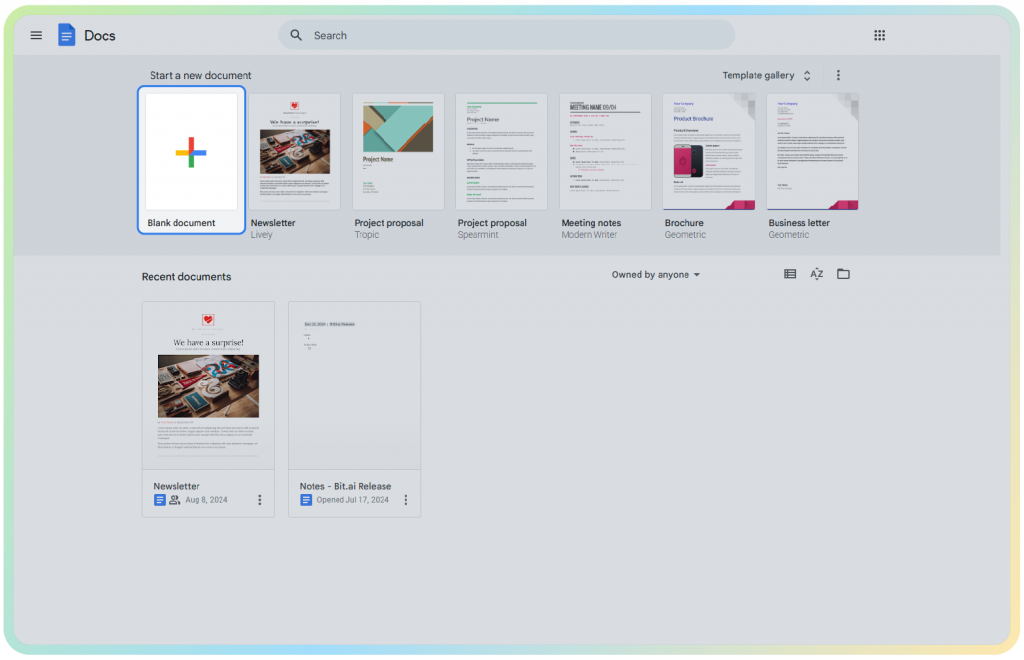Click the shared people icon on Newsletter
The image size is (1024, 660).
(x=174, y=500)
